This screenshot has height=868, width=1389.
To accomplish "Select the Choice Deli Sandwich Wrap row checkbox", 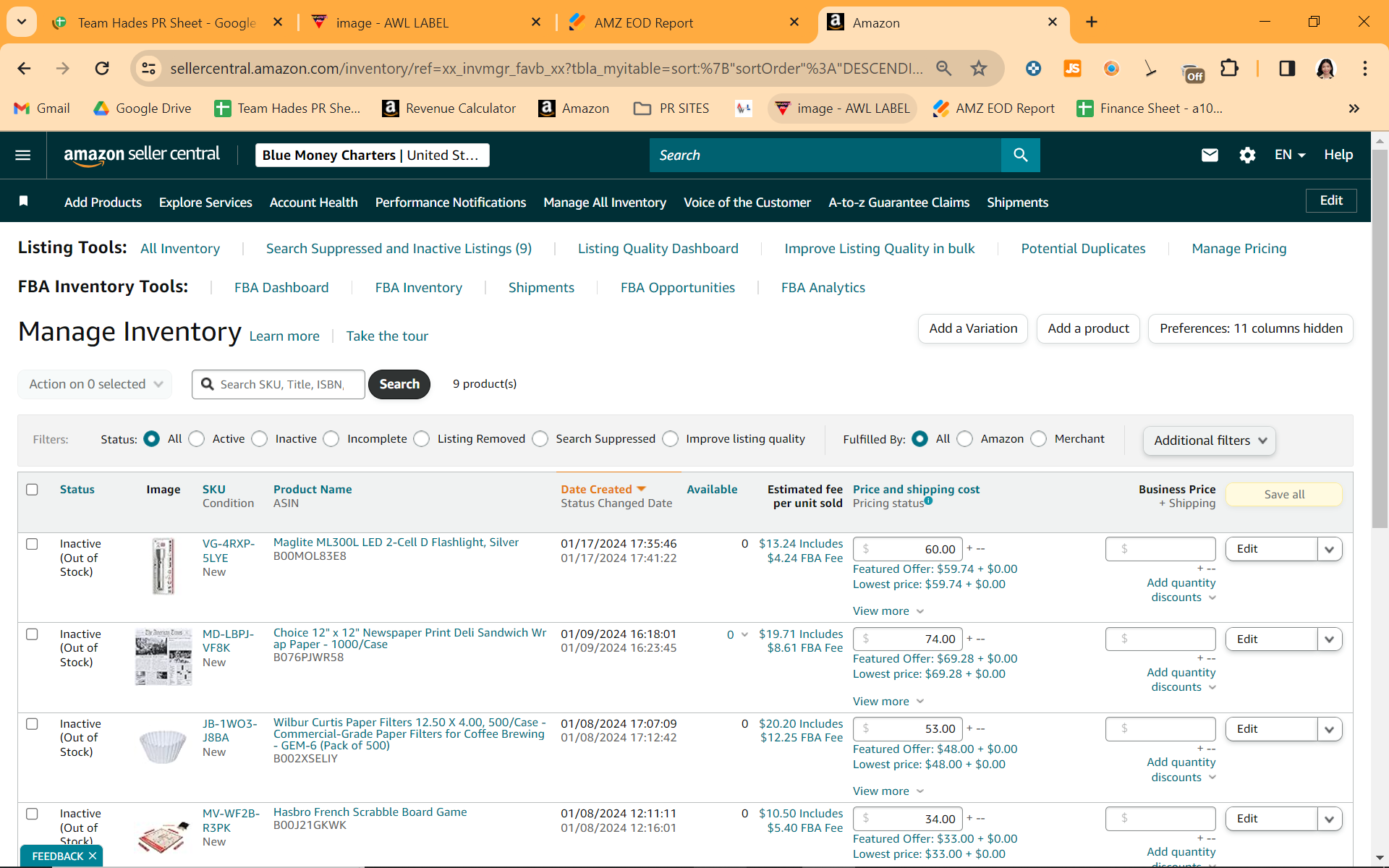I will click(x=32, y=634).
